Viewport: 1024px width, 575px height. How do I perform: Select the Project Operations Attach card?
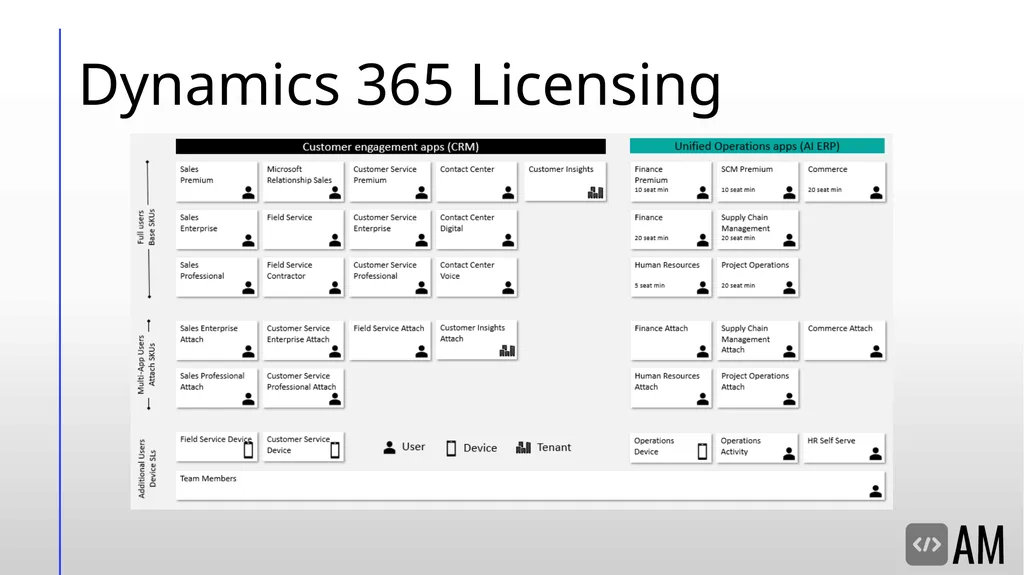point(758,388)
